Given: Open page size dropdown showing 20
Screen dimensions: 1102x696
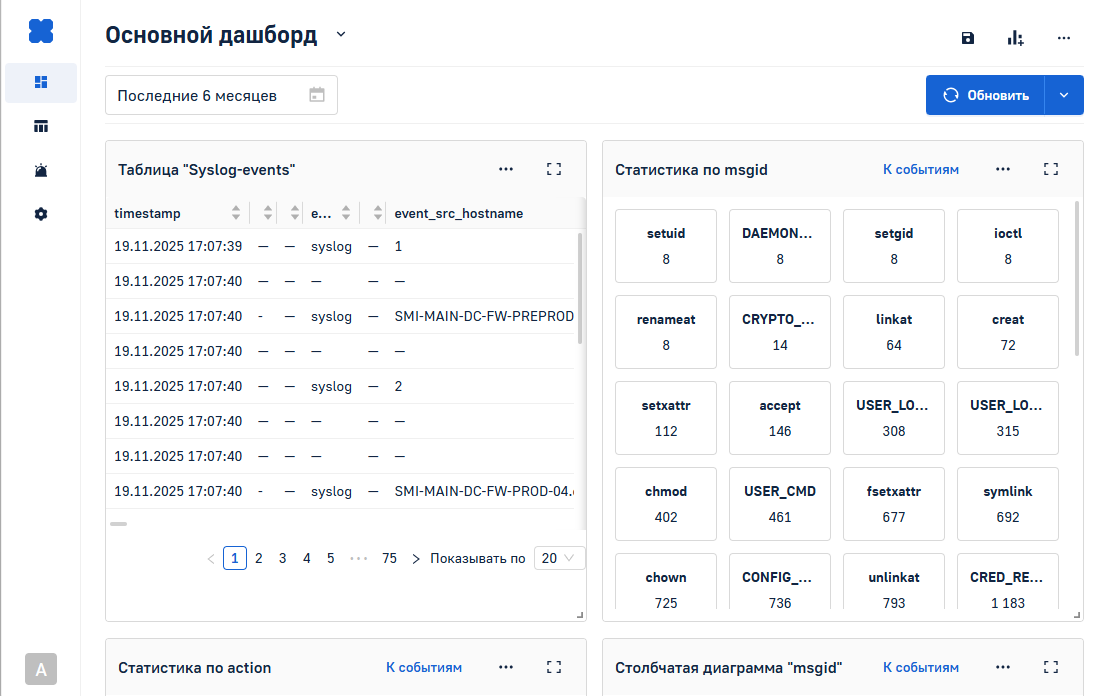Looking at the screenshot, I should [x=559, y=558].
